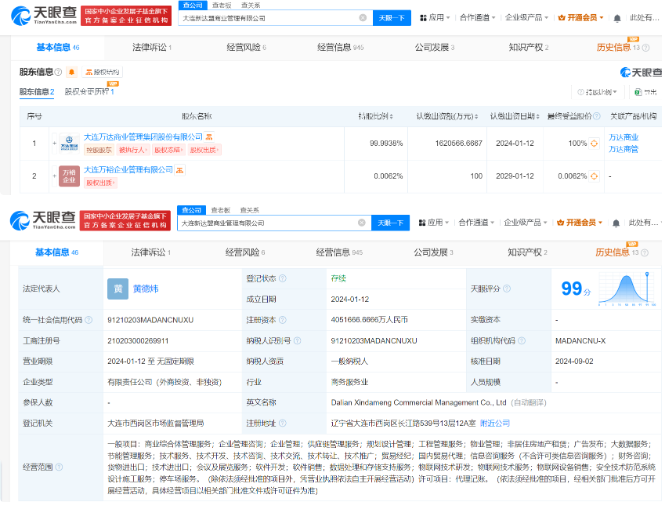
Task: Open notifications bell in the bottom page header
Action: (x=616, y=223)
